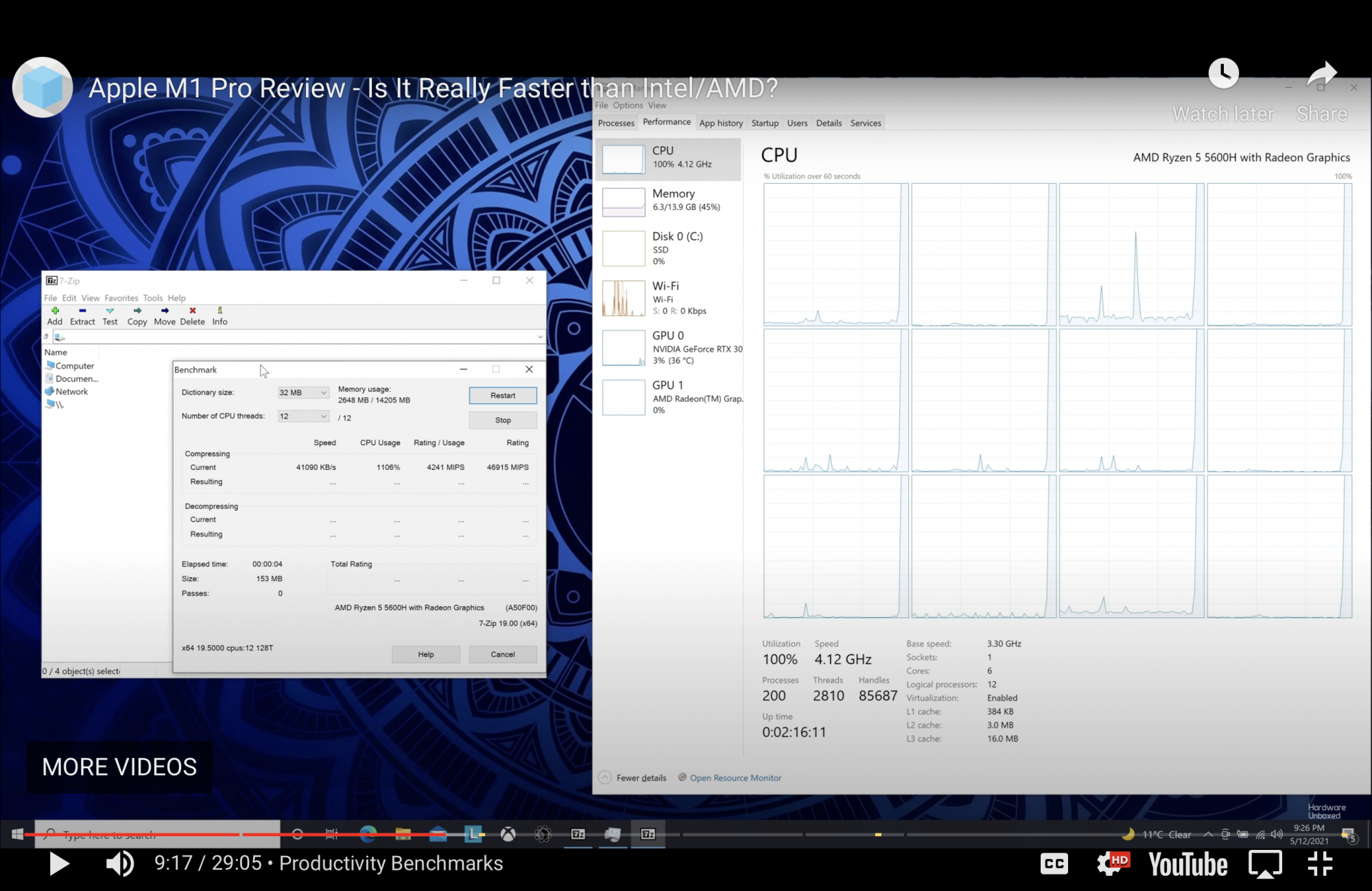Screen dimensions: 1372x891
Task: Select Disk 0 (C:) in performance sidebar
Action: (669, 248)
